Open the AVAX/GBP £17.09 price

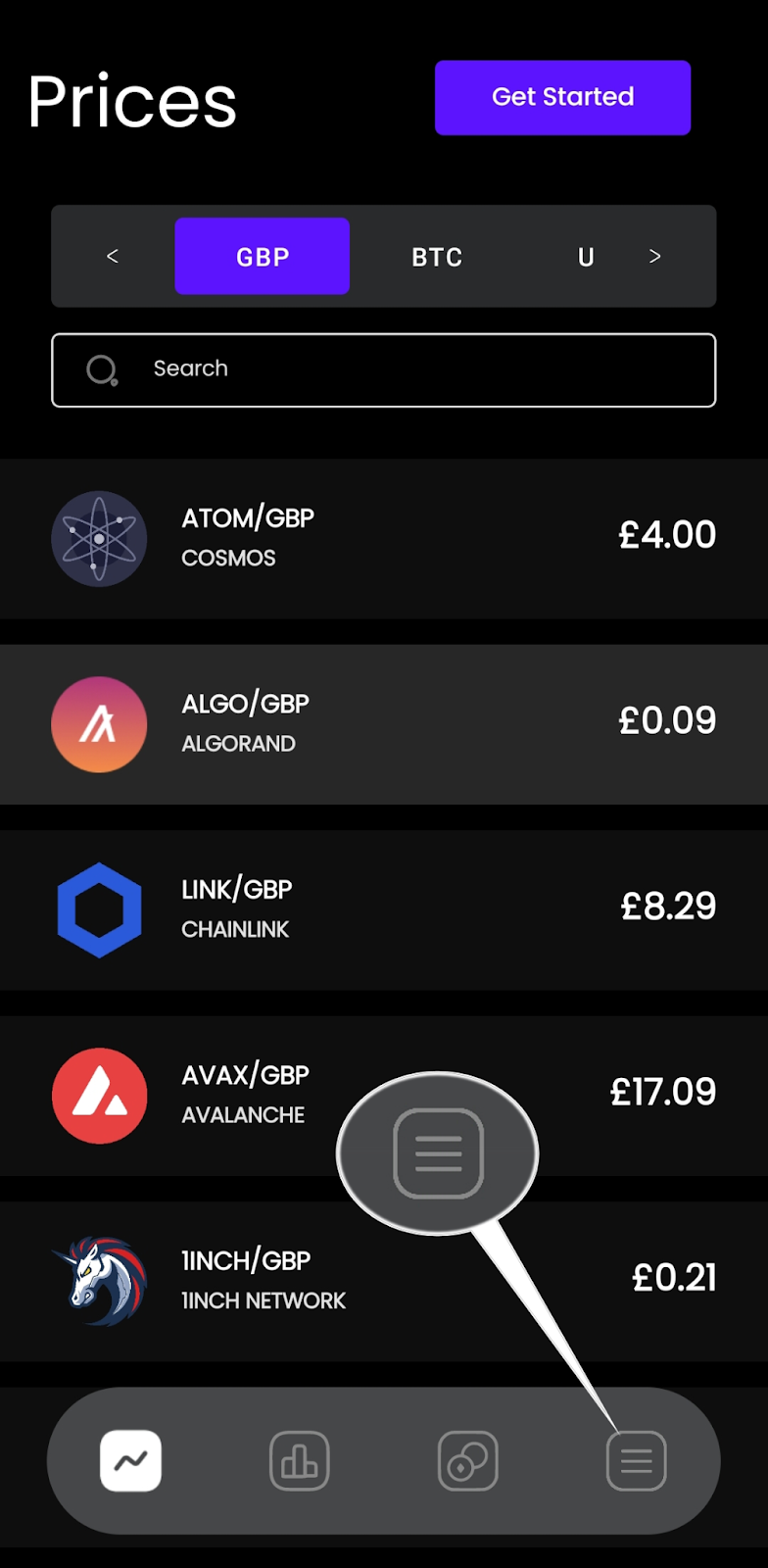[663, 1092]
